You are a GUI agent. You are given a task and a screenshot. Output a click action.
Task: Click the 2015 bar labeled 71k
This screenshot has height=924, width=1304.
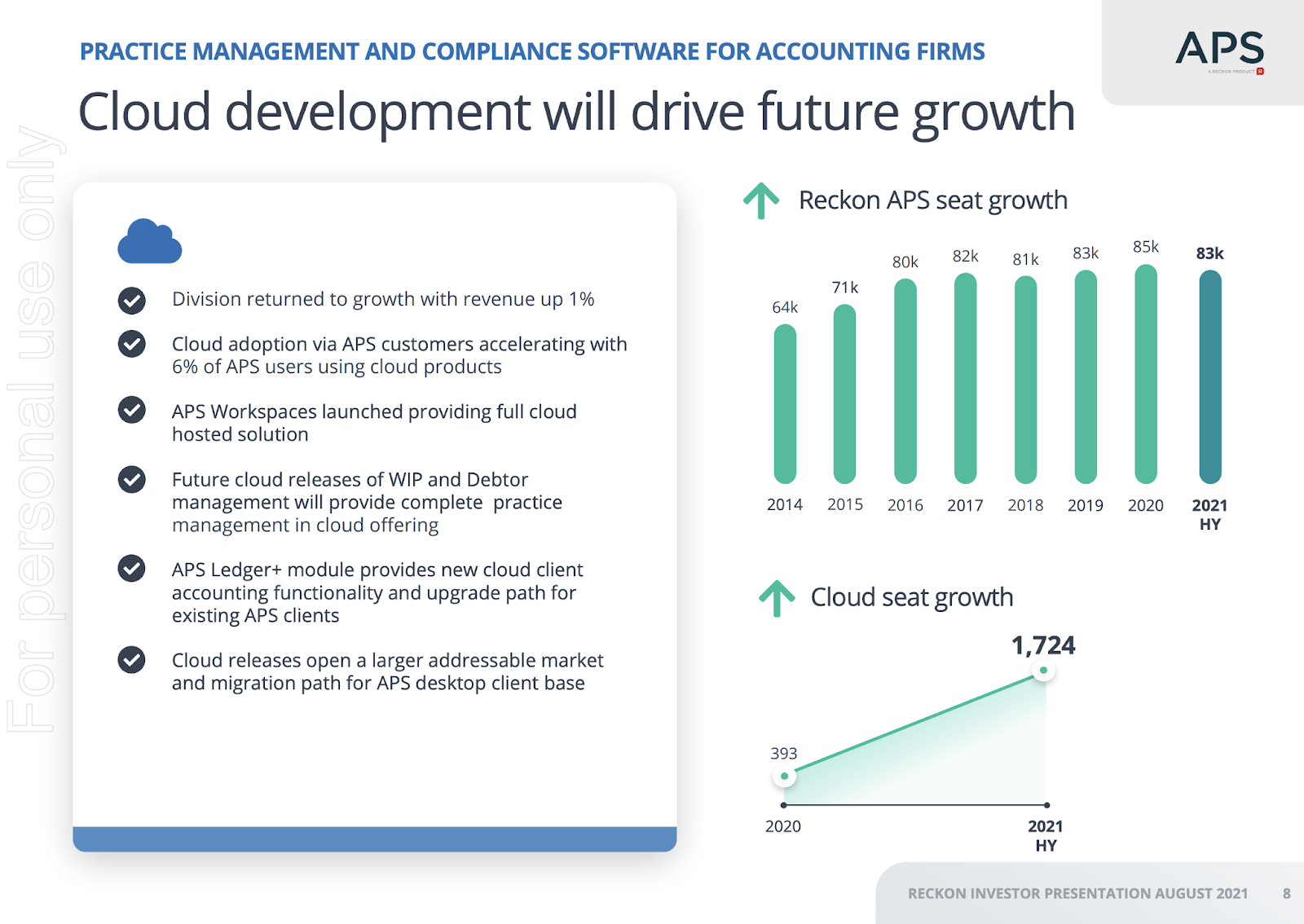point(845,394)
